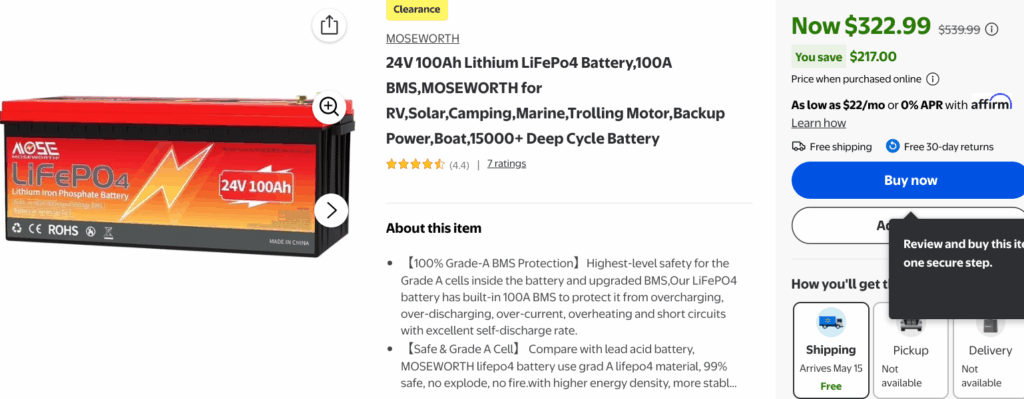Follow the Learn how link
The height and width of the screenshot is (399, 1024).
pyautogui.click(x=818, y=123)
